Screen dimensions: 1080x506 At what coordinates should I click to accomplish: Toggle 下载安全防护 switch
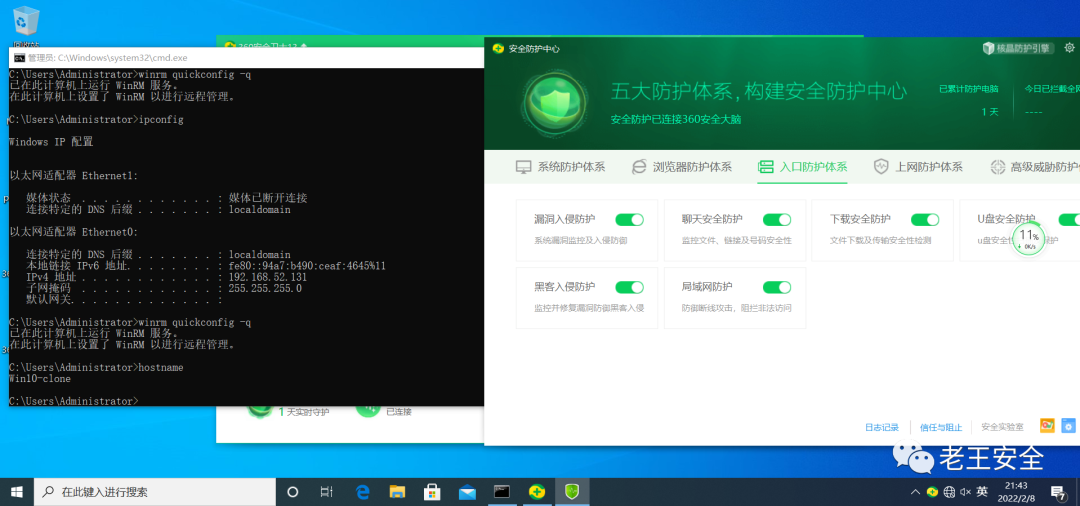(x=925, y=220)
